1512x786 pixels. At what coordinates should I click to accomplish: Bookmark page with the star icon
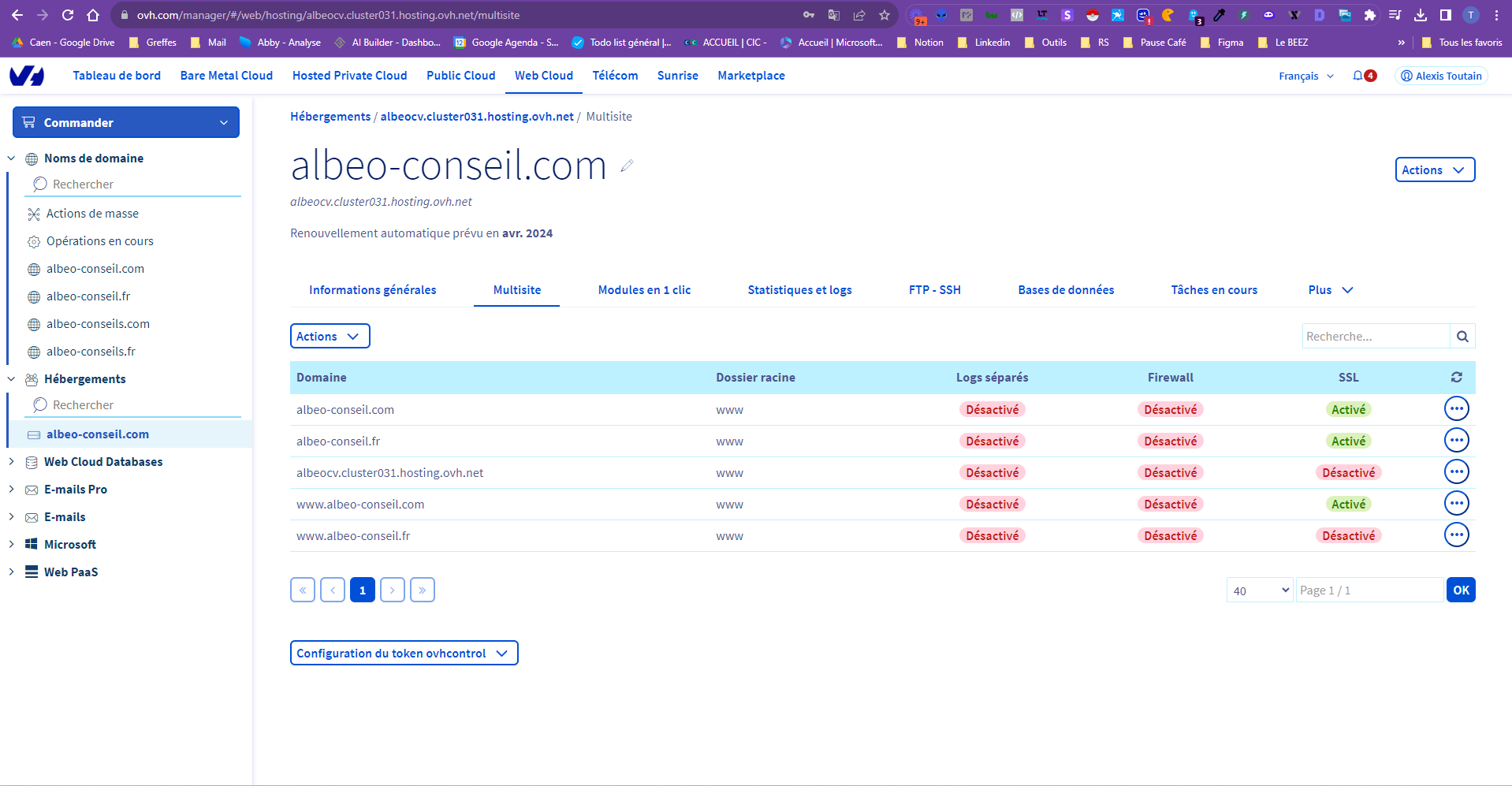(x=884, y=15)
